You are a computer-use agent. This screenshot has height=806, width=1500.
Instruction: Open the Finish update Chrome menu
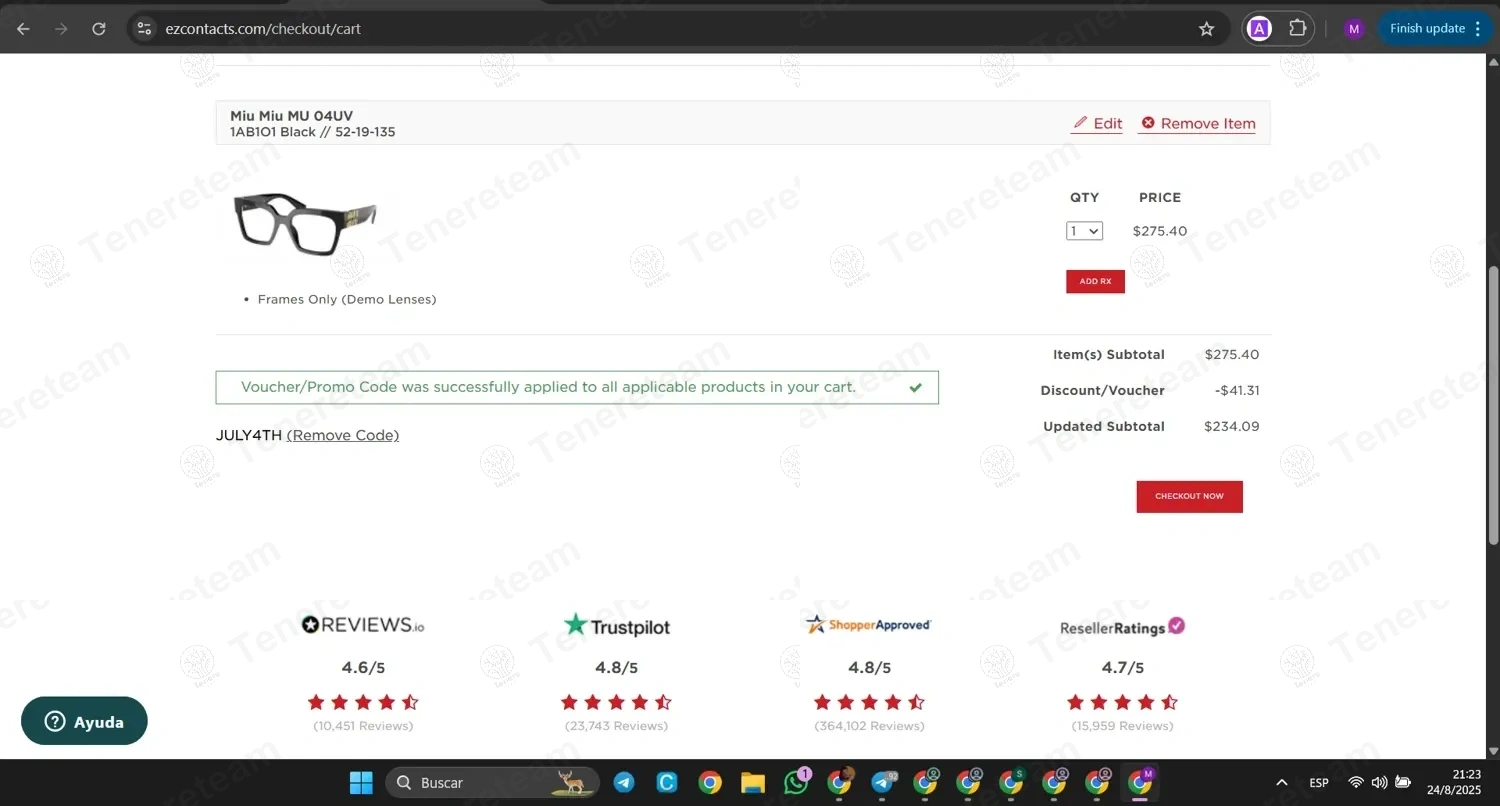[x=1436, y=29]
